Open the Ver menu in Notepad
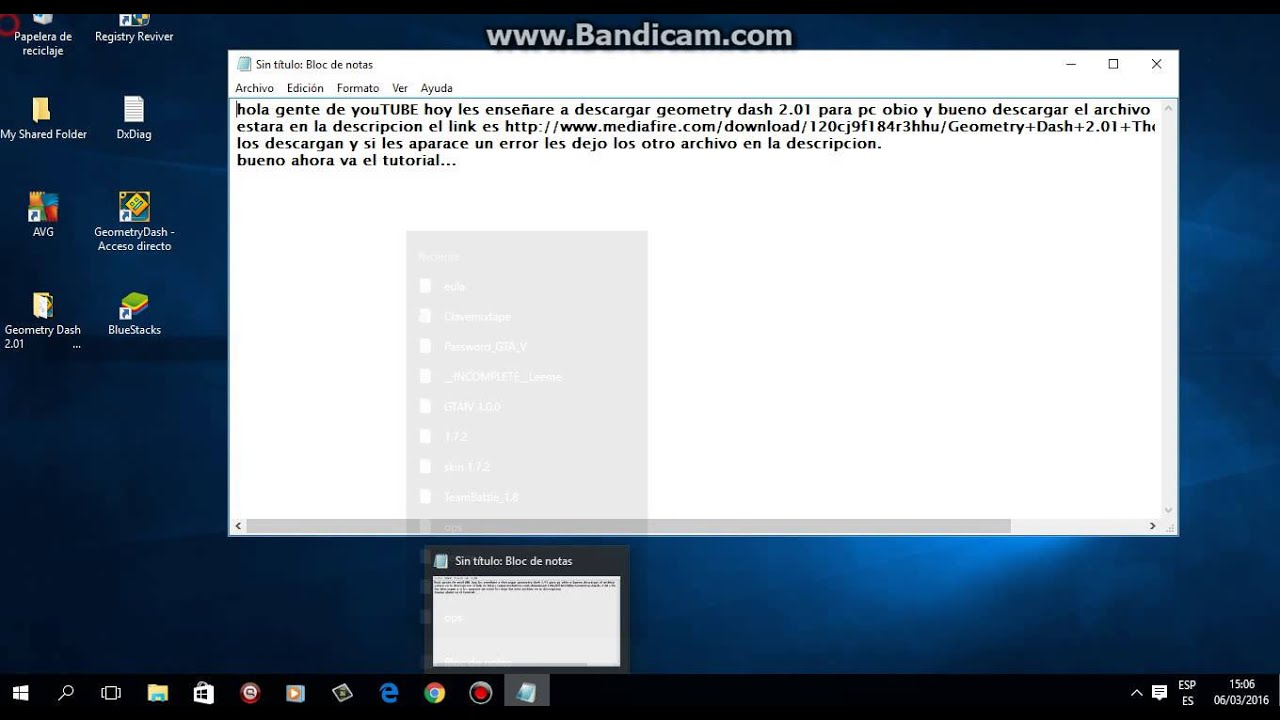The image size is (1280, 720). coord(400,88)
